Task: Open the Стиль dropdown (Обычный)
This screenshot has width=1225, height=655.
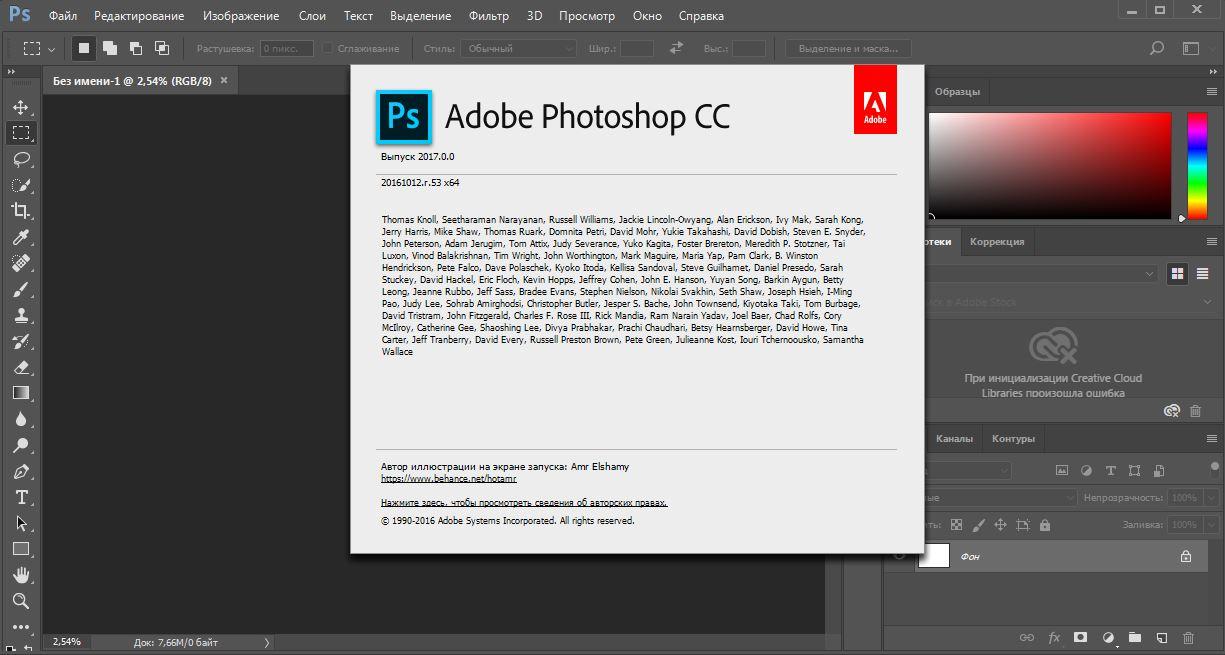Action: pyautogui.click(x=520, y=48)
